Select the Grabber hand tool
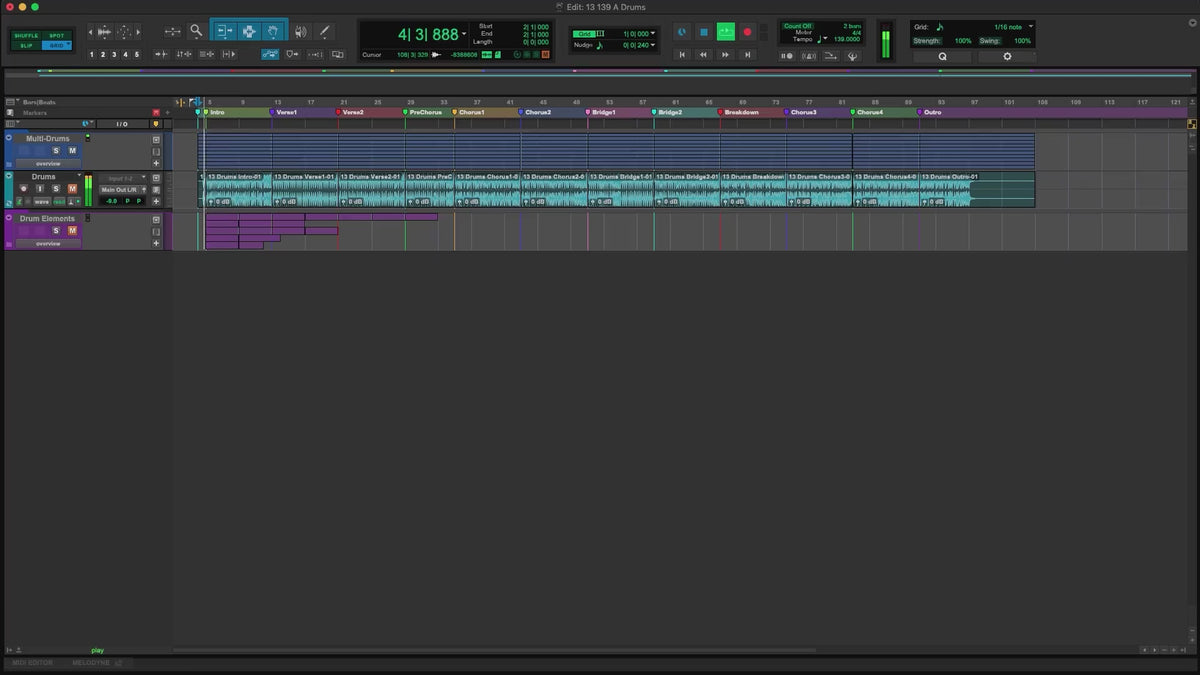Image resolution: width=1200 pixels, height=675 pixels. click(x=273, y=32)
